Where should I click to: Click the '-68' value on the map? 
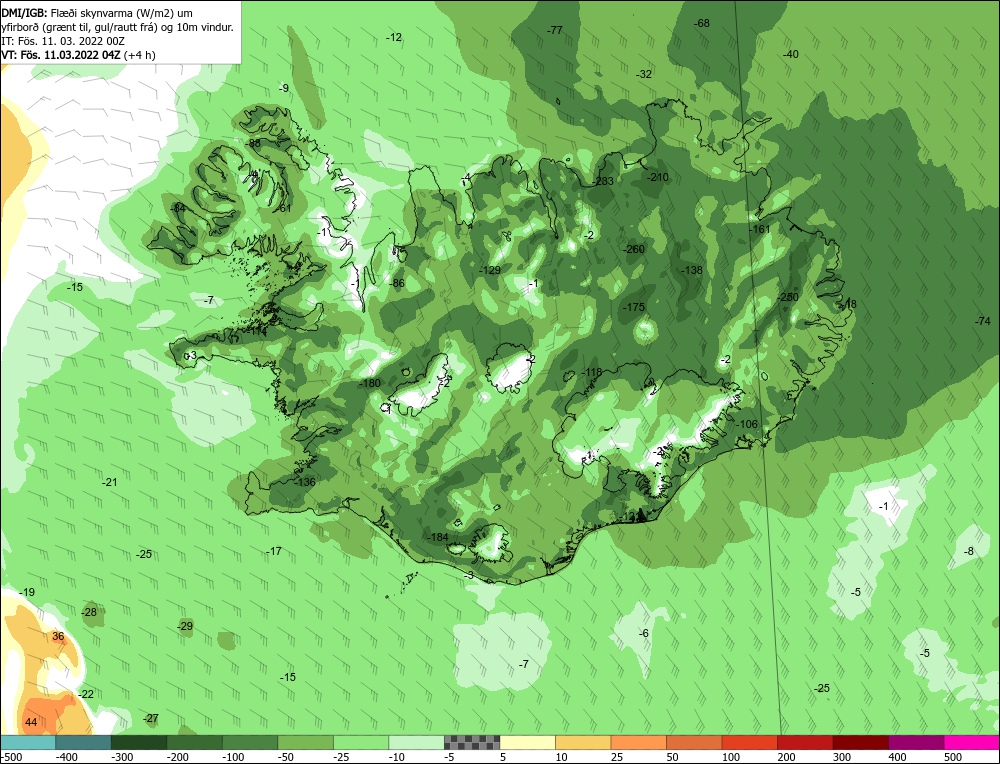[x=702, y=23]
